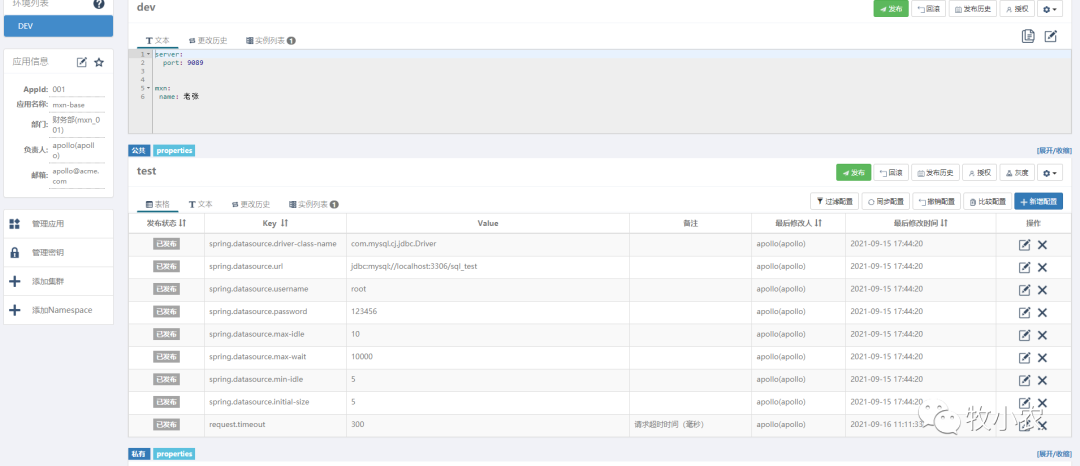Click the document copy icon in dev panel
1080x466 pixels.
tap(1028, 36)
